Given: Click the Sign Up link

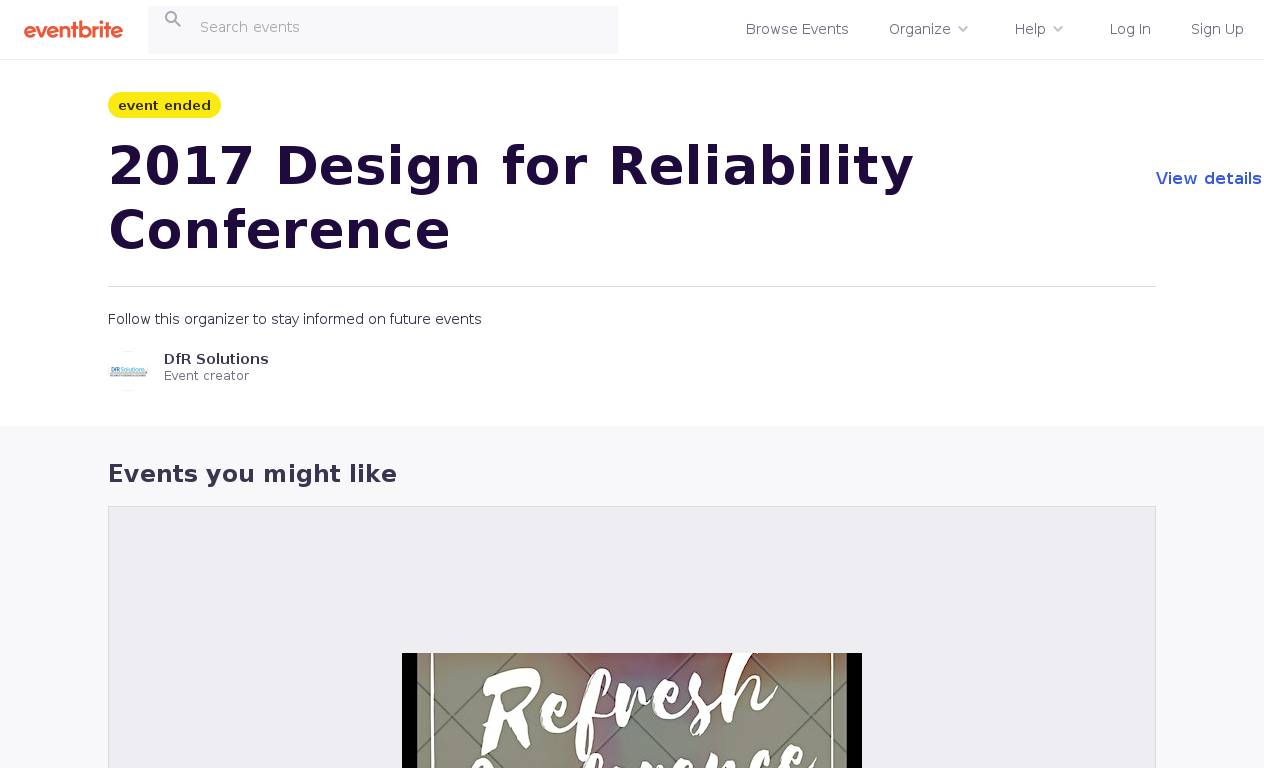Looking at the screenshot, I should 1217,30.
